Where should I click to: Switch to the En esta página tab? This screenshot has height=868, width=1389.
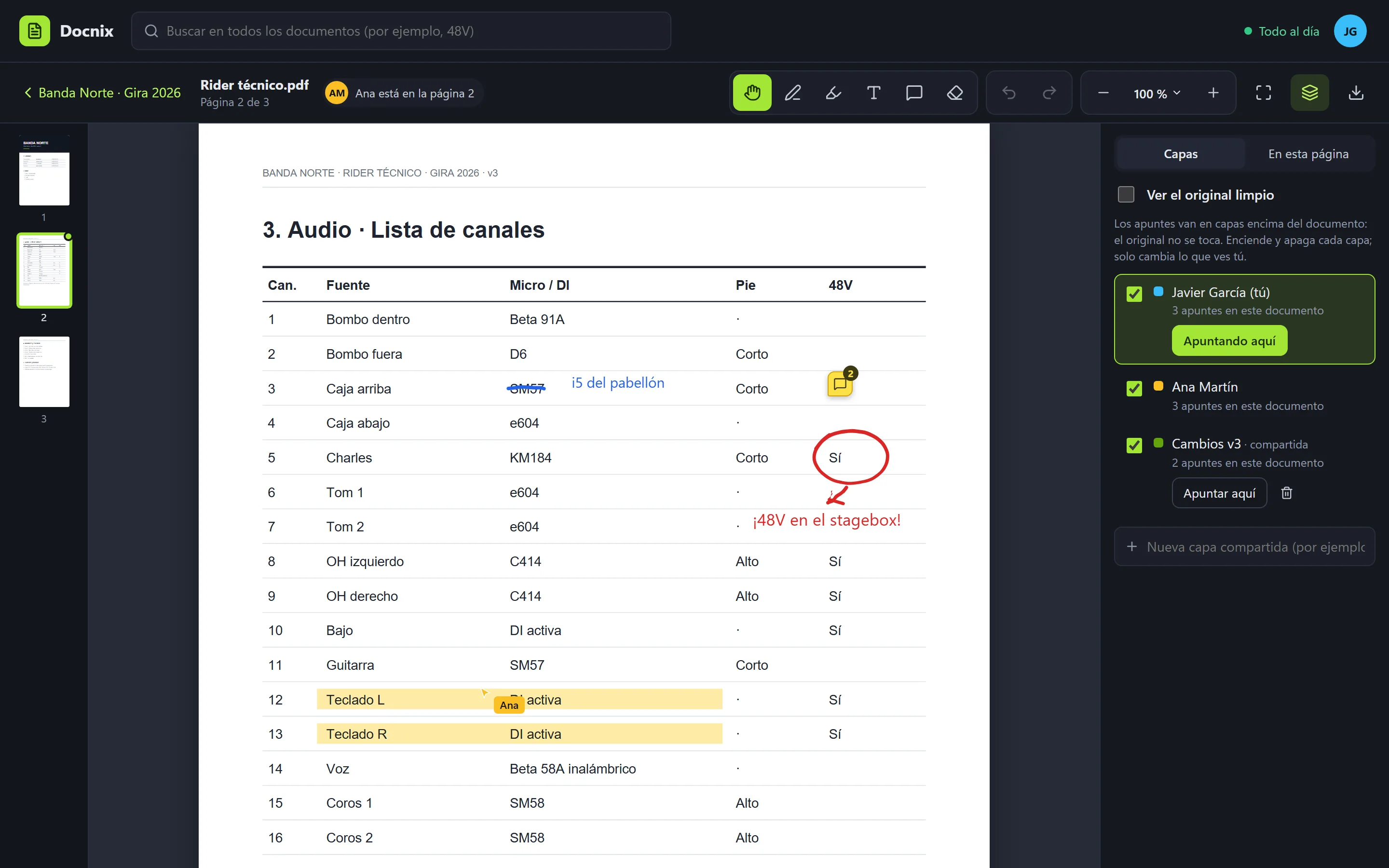point(1308,154)
